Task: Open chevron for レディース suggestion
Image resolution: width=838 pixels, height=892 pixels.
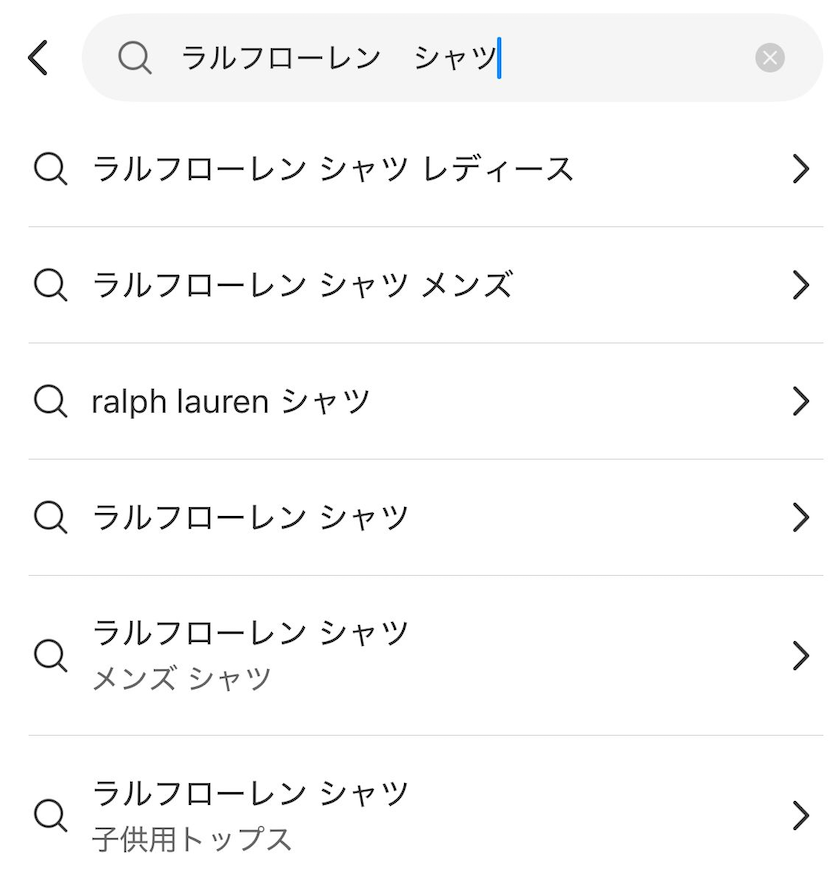Action: tap(800, 169)
